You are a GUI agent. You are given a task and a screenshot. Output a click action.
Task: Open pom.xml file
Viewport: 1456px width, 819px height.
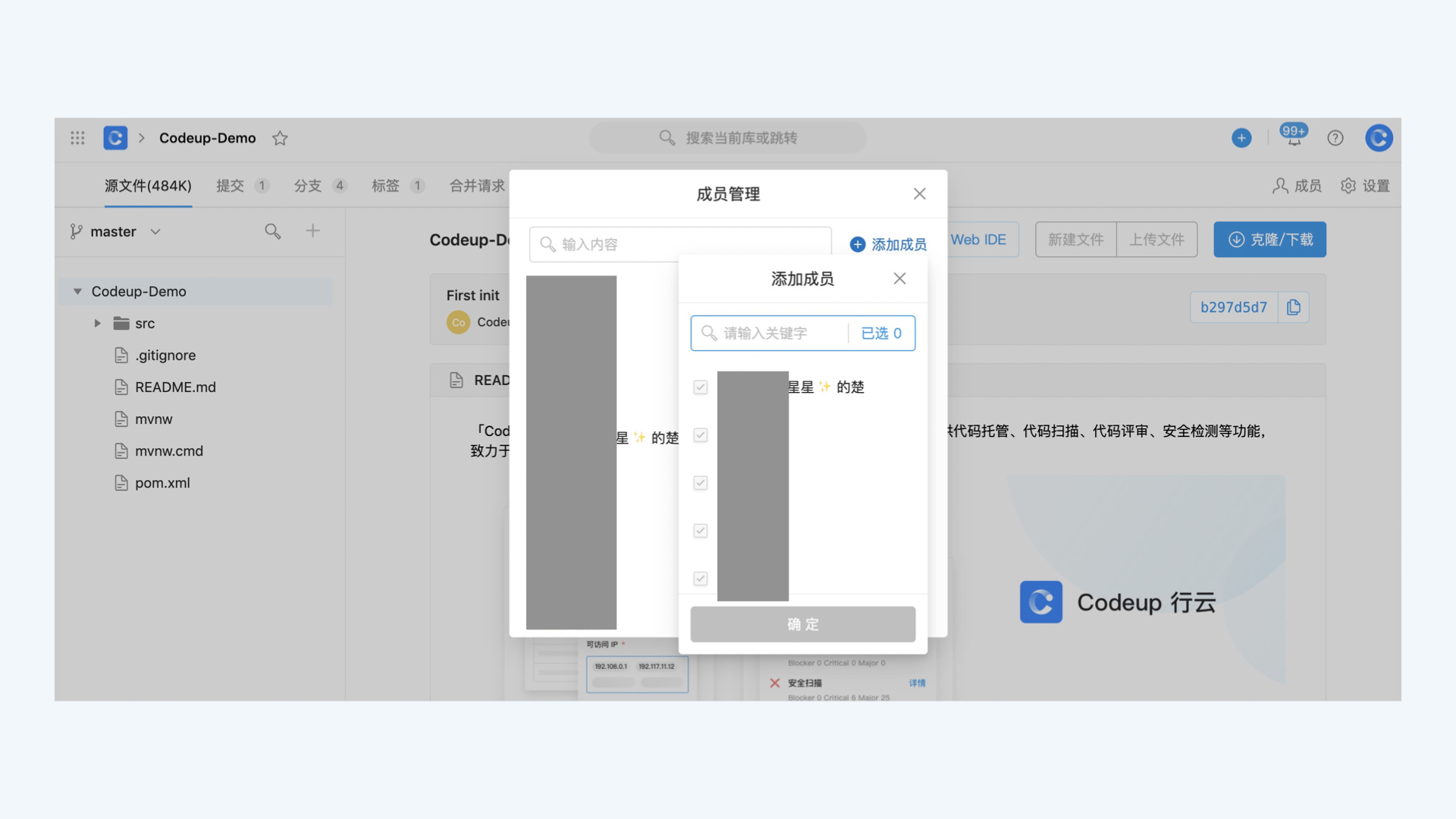pos(162,482)
